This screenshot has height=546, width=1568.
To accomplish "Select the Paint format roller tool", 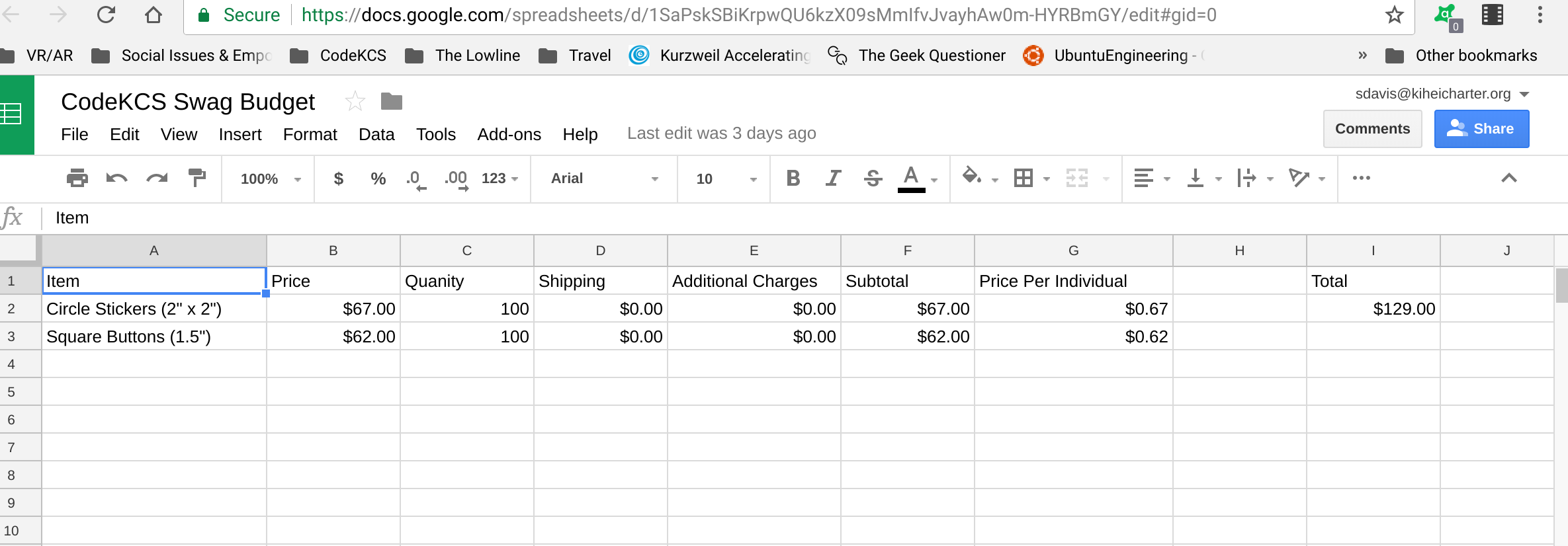I will pyautogui.click(x=196, y=178).
